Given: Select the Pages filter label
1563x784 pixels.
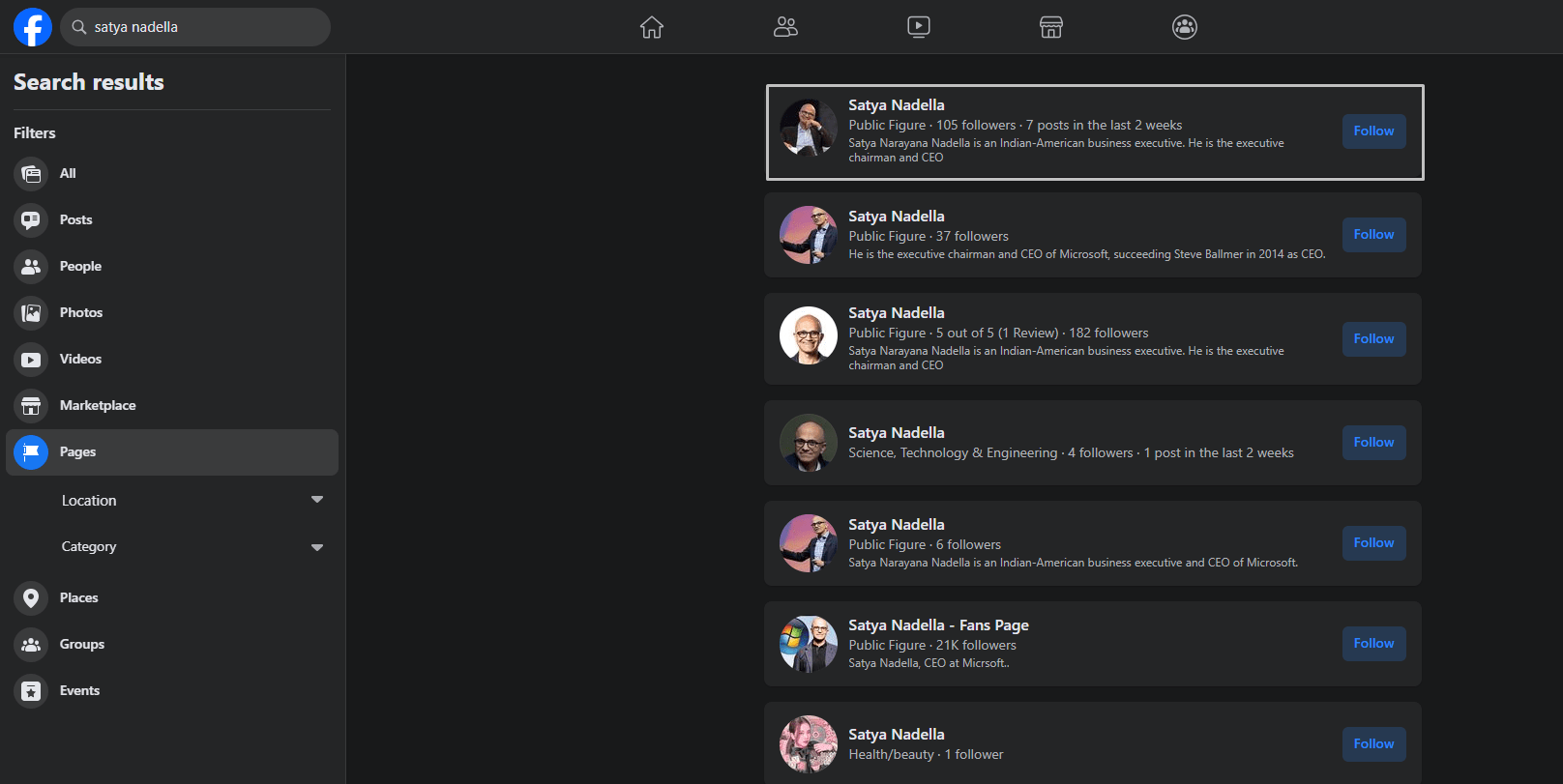Looking at the screenshot, I should [x=77, y=451].
